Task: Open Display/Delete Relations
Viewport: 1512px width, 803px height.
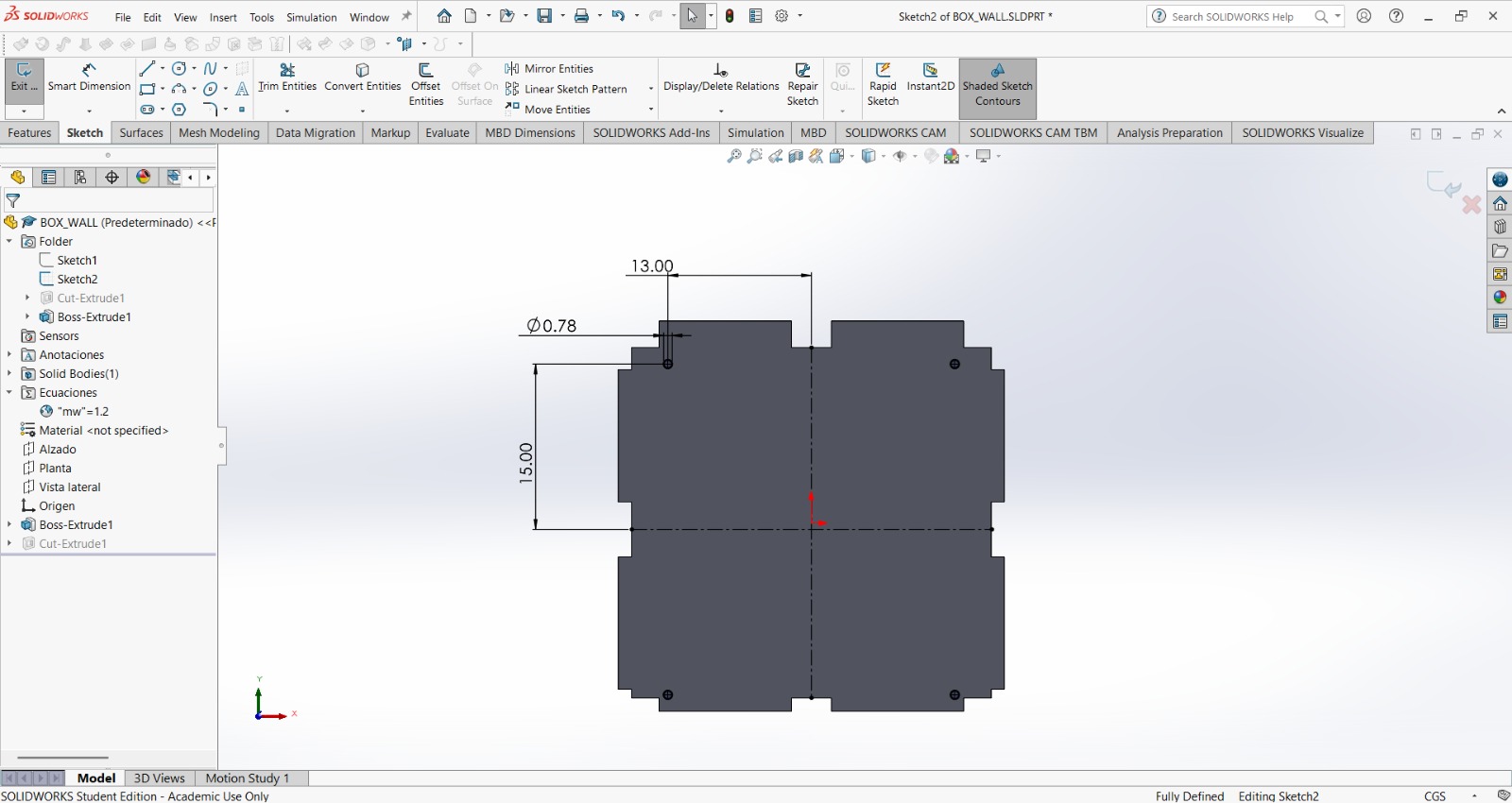Action: [721, 77]
